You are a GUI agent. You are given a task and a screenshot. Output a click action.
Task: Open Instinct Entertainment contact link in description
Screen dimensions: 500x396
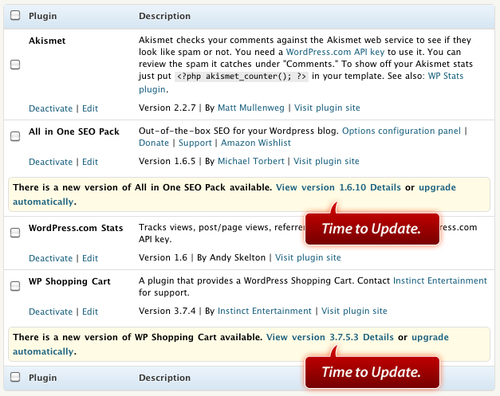[x=440, y=281]
